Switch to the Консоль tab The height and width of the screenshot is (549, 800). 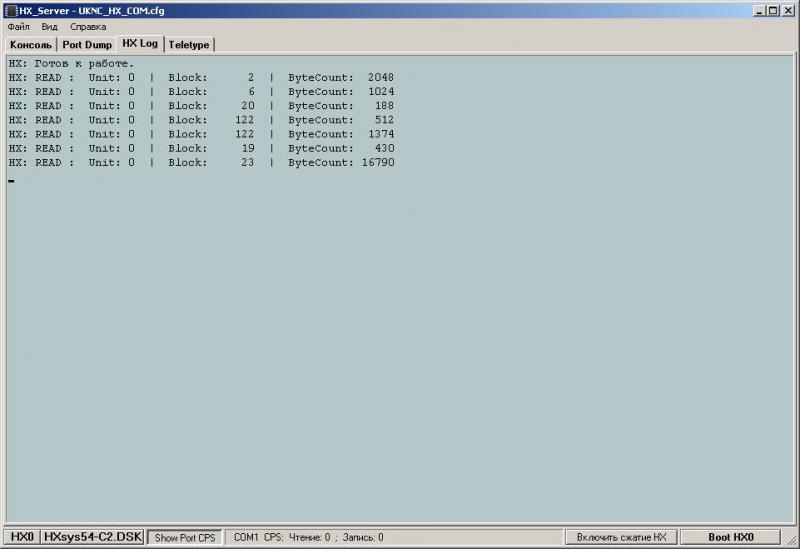pyautogui.click(x=31, y=45)
